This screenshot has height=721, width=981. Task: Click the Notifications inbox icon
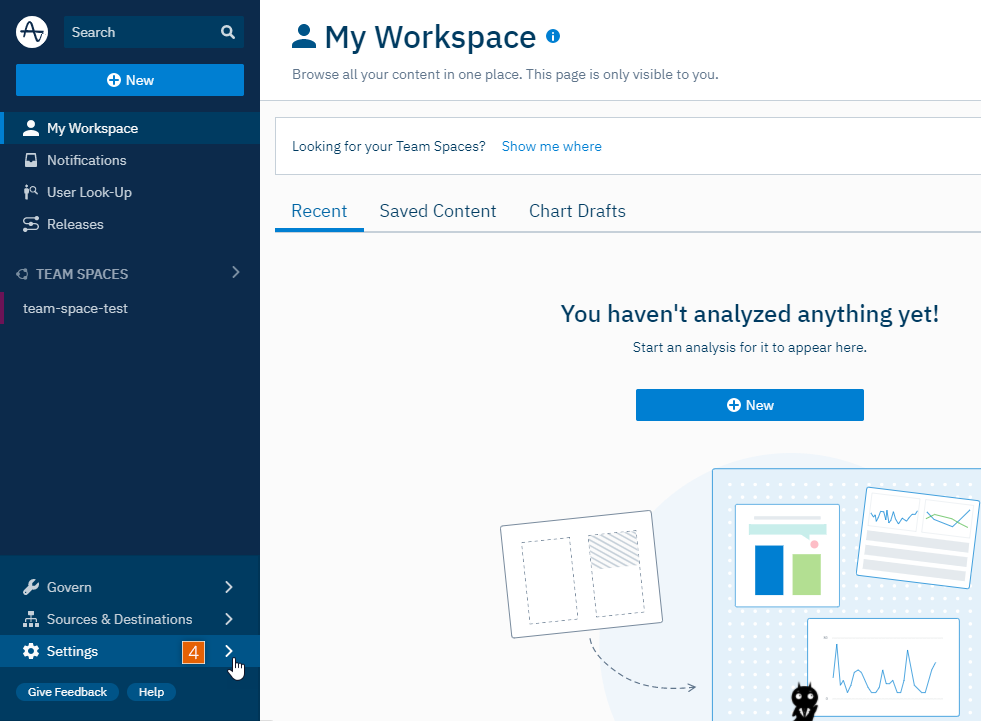coord(31,160)
